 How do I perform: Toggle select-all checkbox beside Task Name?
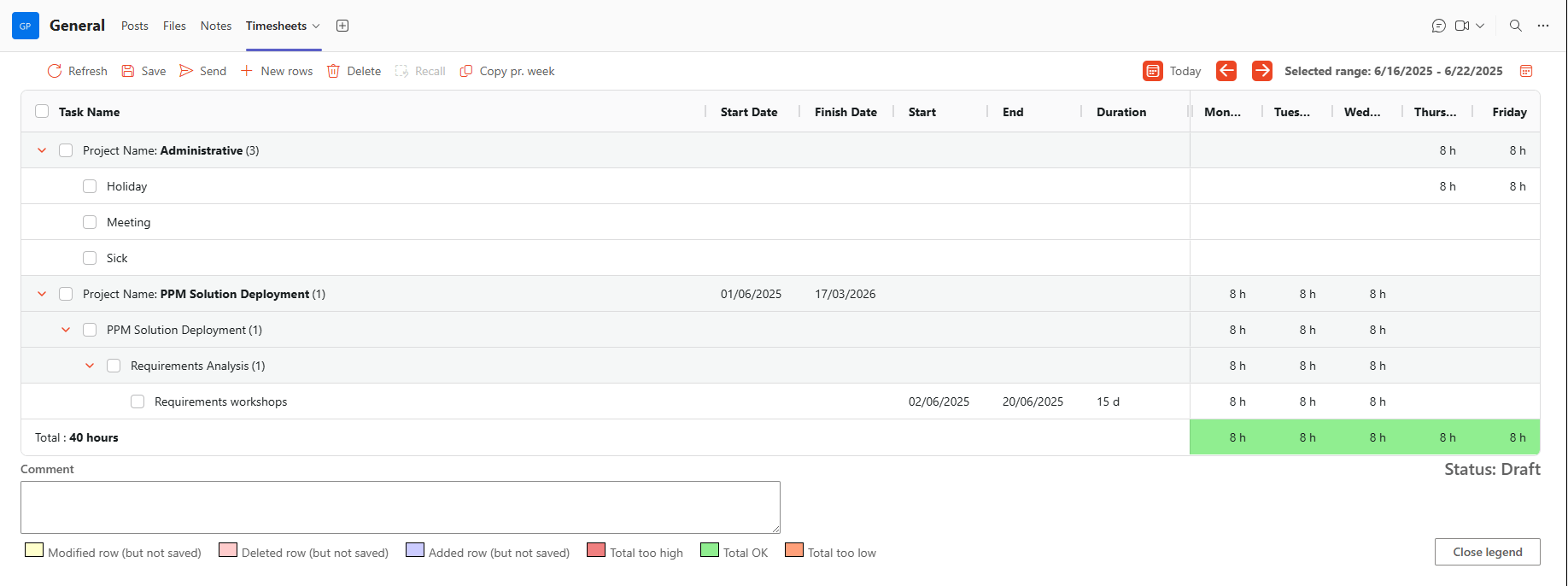tap(42, 112)
